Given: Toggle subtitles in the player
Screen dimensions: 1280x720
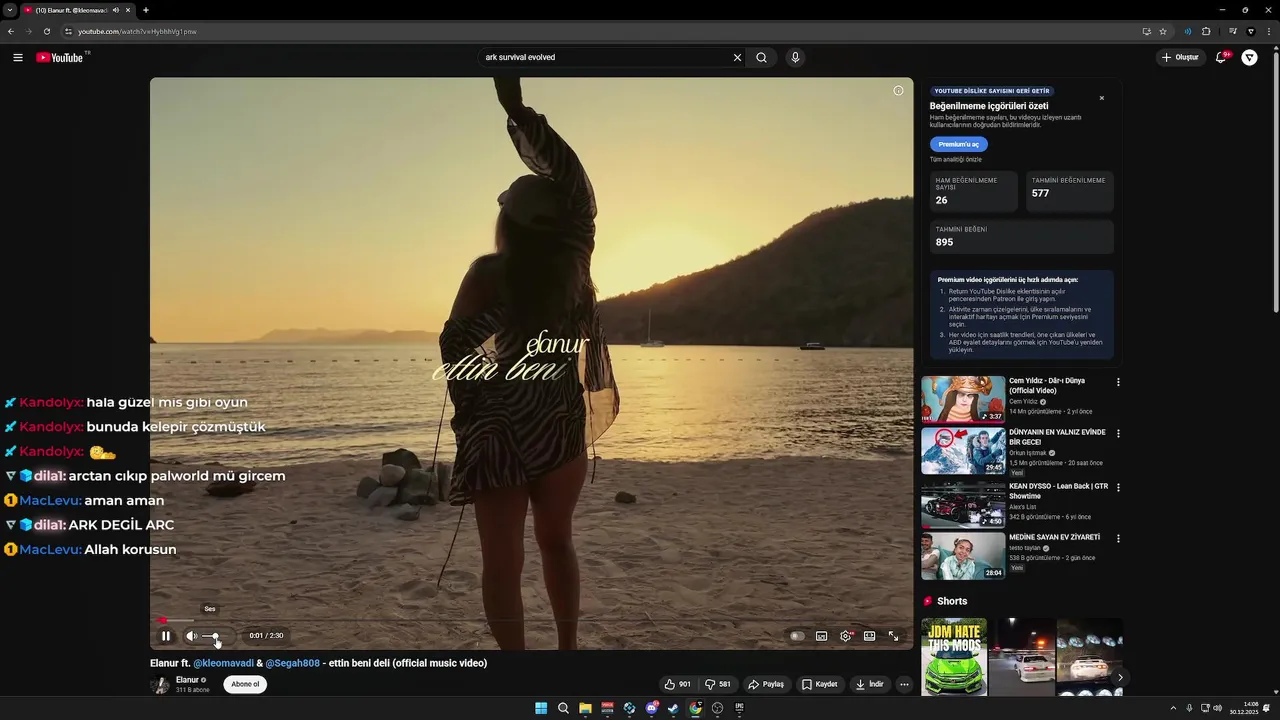Looking at the screenshot, I should pos(821,636).
